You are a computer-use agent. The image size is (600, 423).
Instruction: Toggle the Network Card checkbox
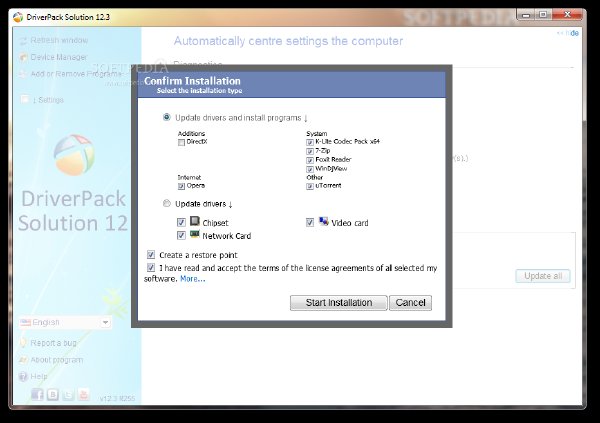[181, 235]
